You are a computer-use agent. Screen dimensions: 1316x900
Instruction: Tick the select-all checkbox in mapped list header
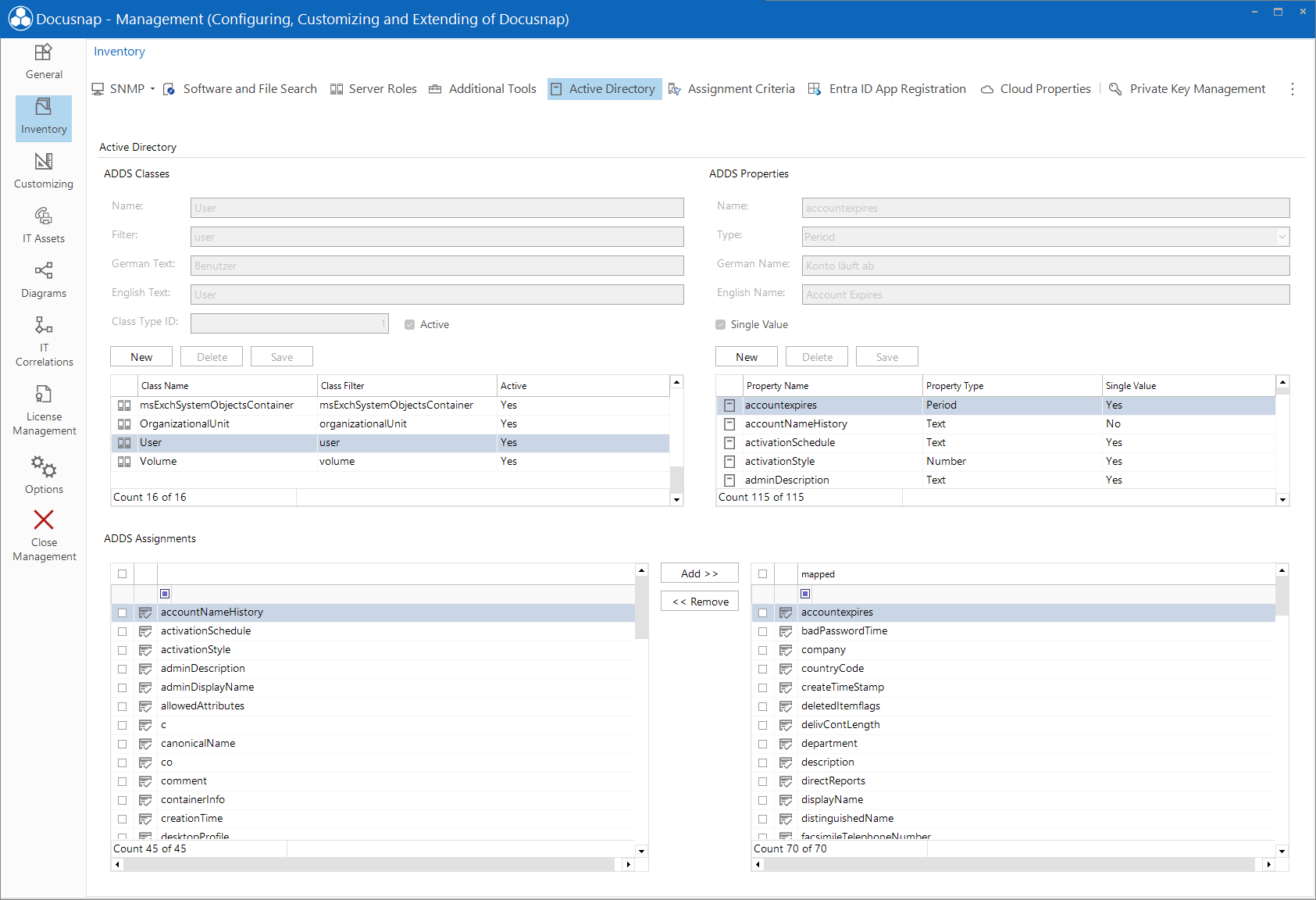pyautogui.click(x=762, y=574)
